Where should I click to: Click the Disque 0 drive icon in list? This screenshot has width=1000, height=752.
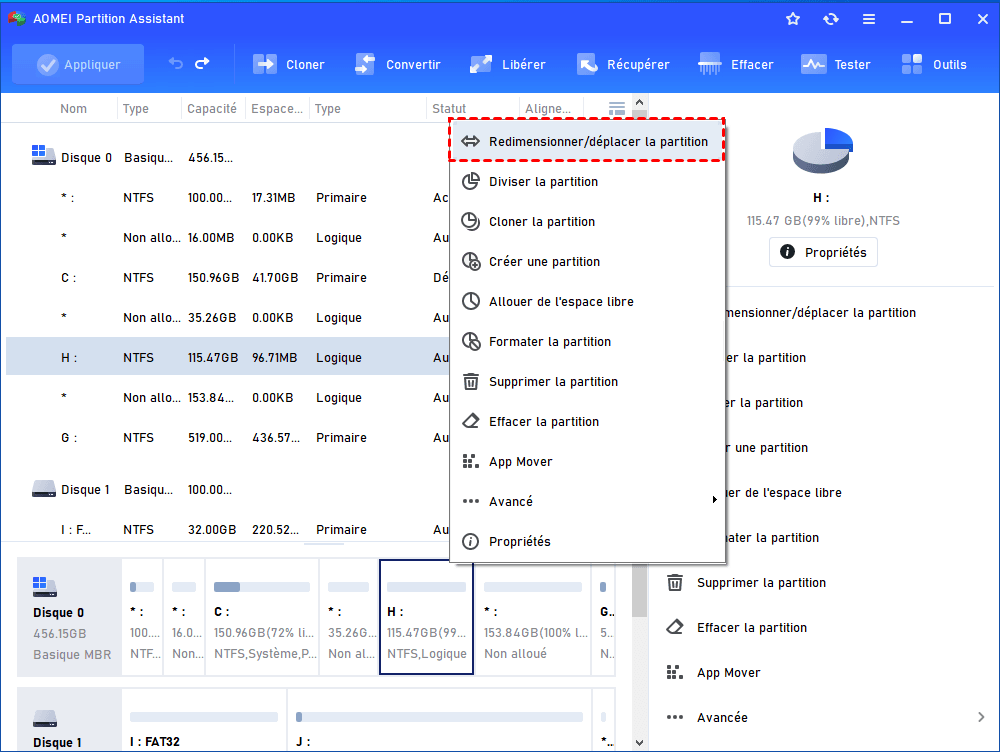43,155
